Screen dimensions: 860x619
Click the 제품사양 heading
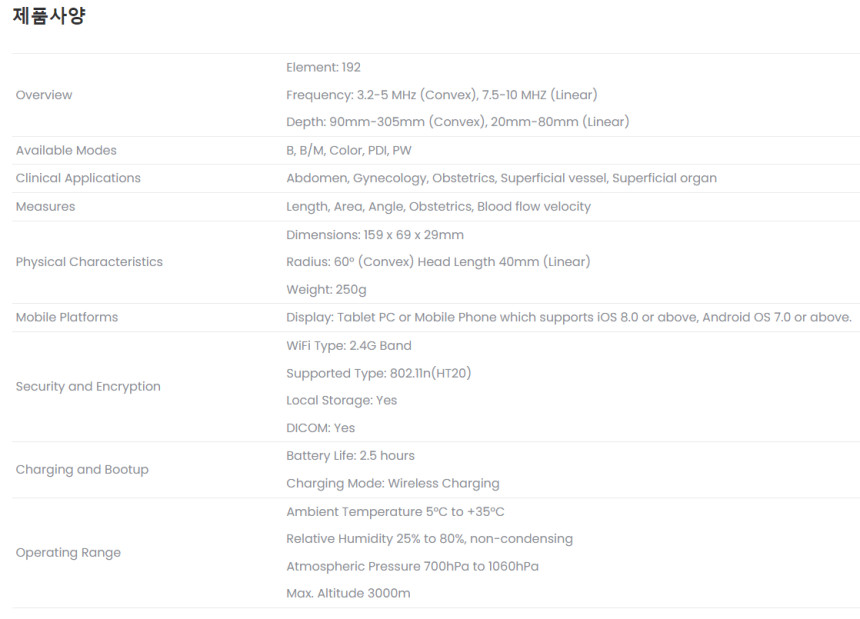[x=49, y=16]
